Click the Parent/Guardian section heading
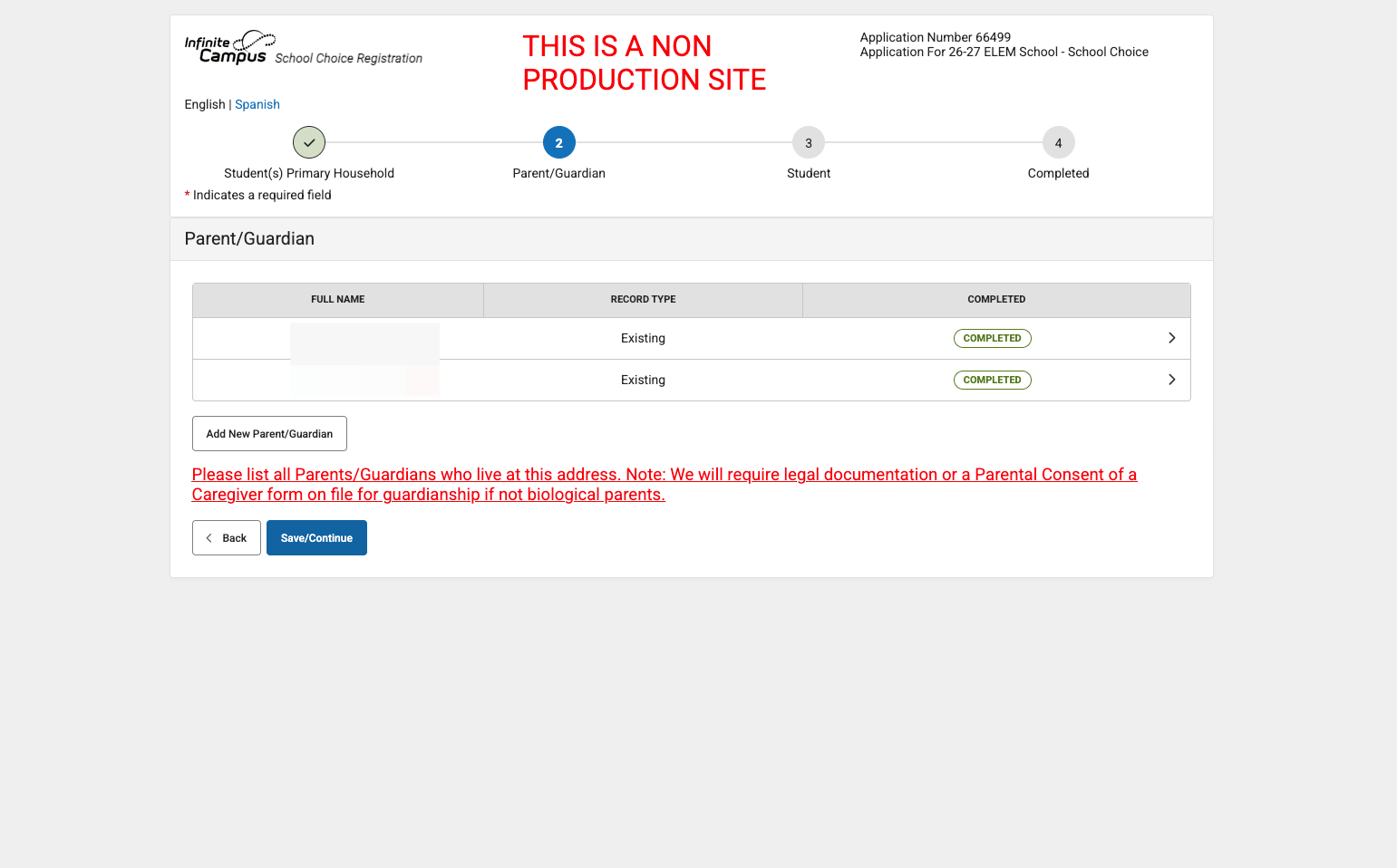Image resolution: width=1397 pixels, height=868 pixels. [x=249, y=239]
